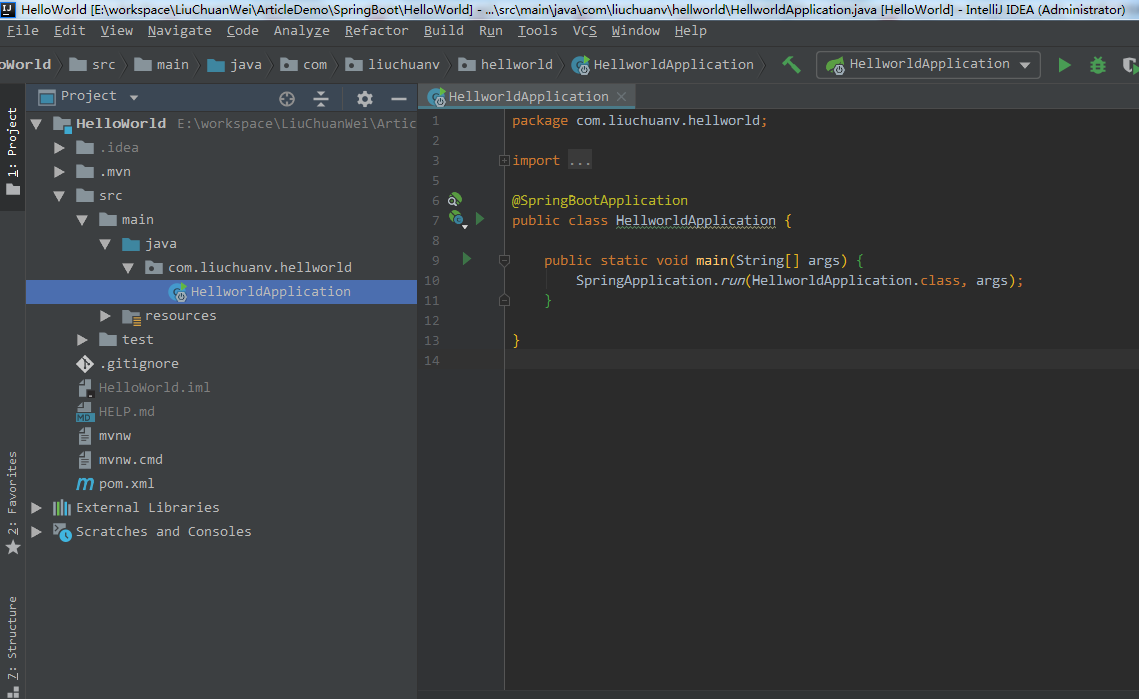Viewport: 1139px width, 699px height.
Task: Open the Refactor menu
Action: click(376, 31)
